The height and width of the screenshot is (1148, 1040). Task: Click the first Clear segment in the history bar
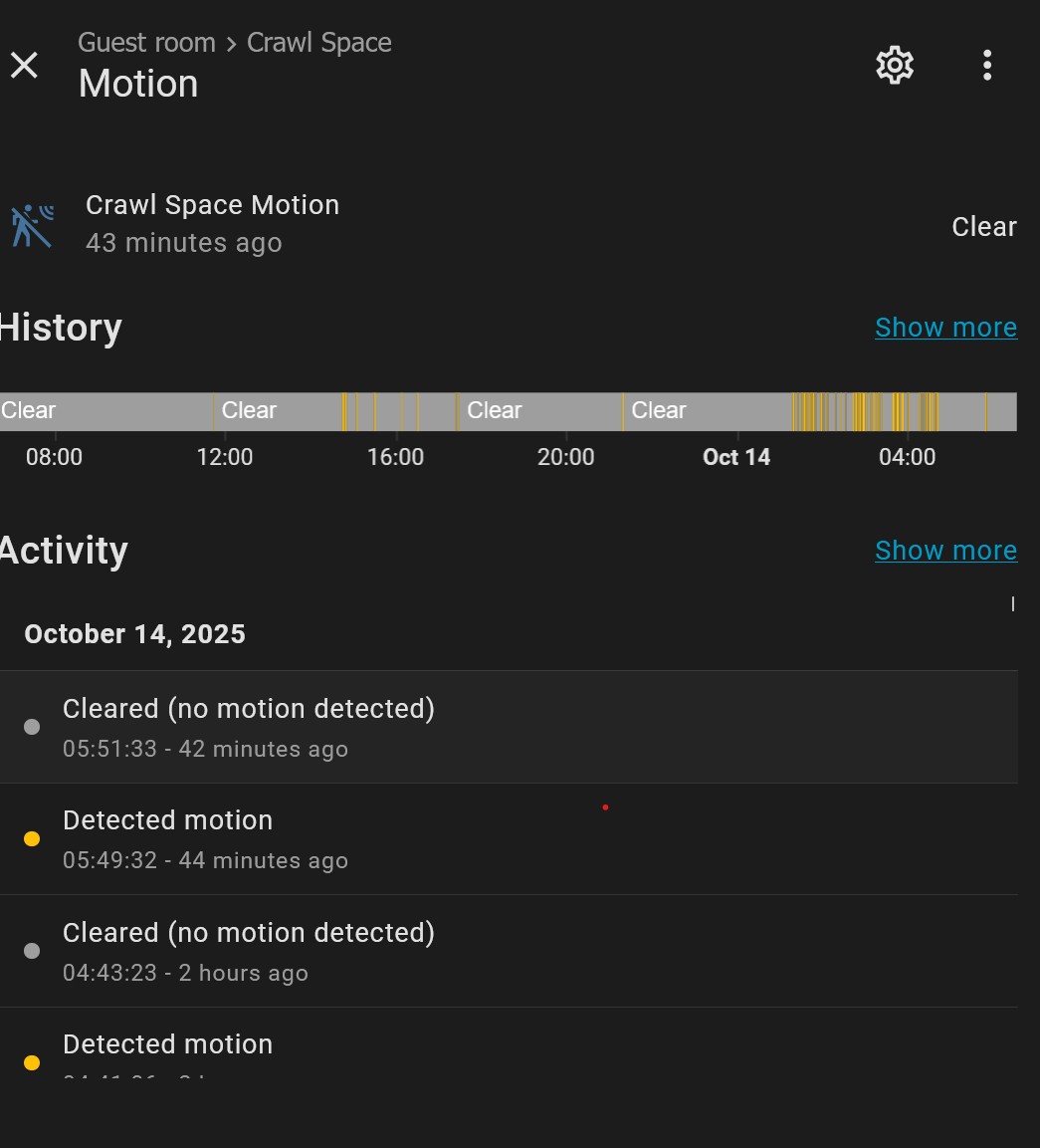[100, 411]
